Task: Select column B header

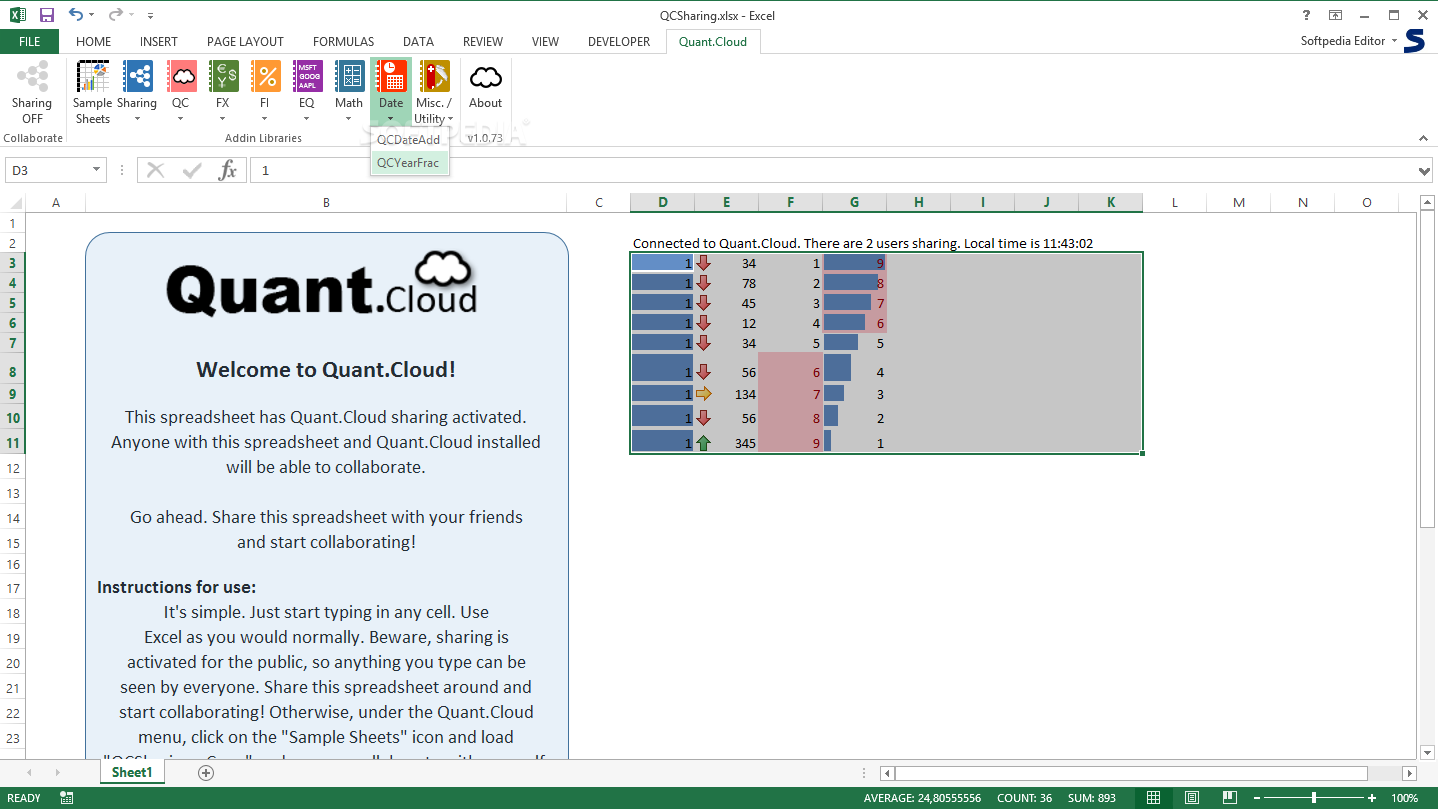Action: tap(326, 203)
